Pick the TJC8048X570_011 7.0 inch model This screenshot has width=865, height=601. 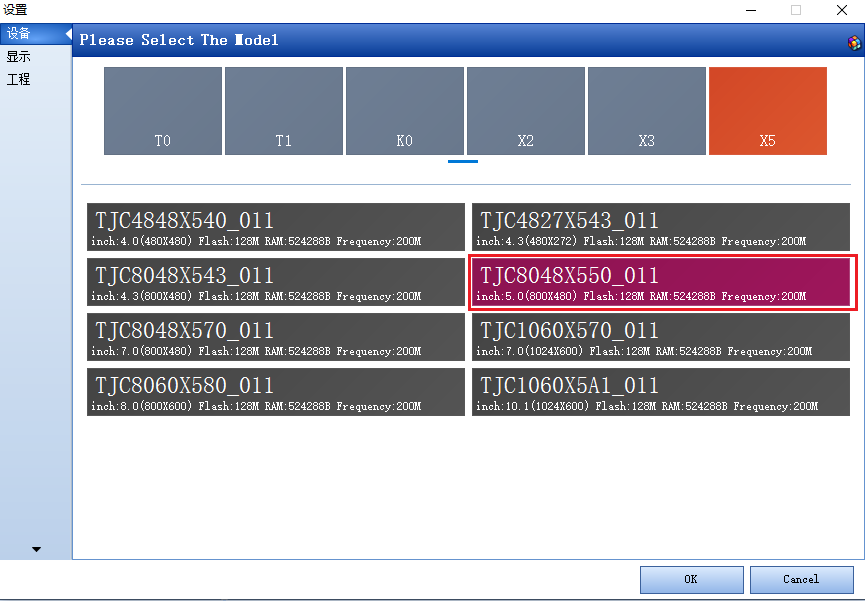276,337
